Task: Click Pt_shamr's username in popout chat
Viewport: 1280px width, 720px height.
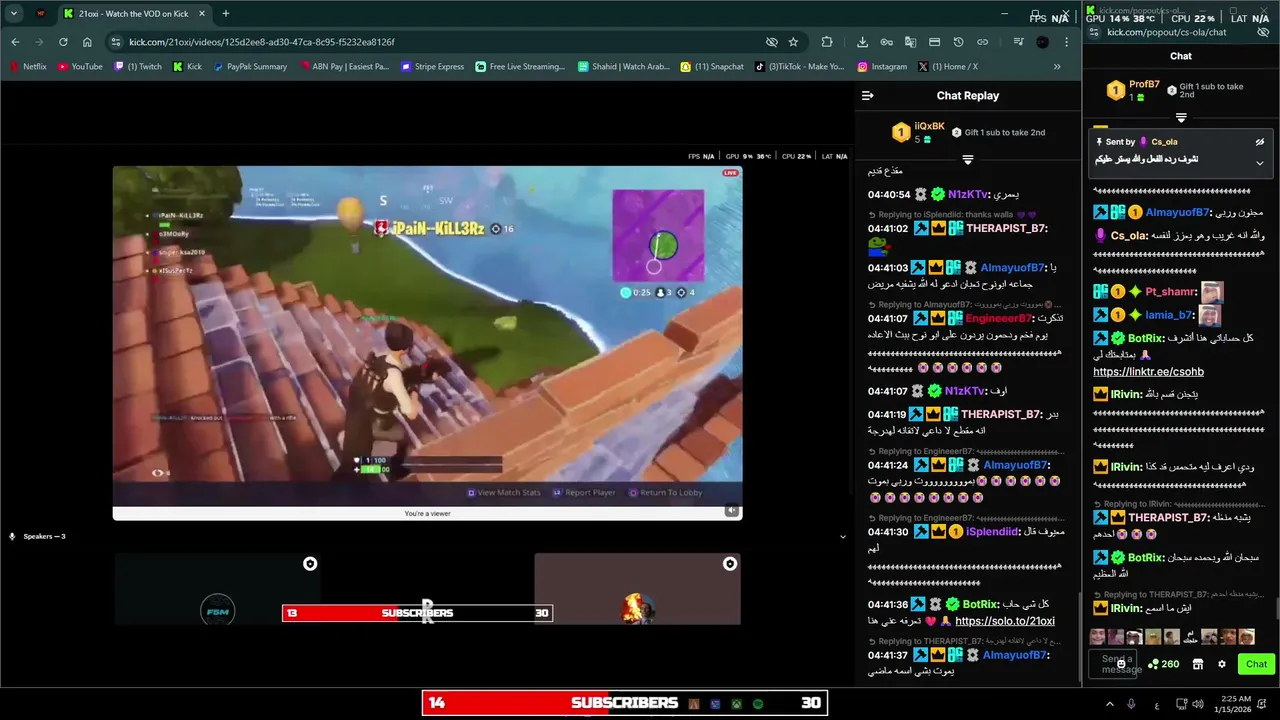Action: [1170, 292]
